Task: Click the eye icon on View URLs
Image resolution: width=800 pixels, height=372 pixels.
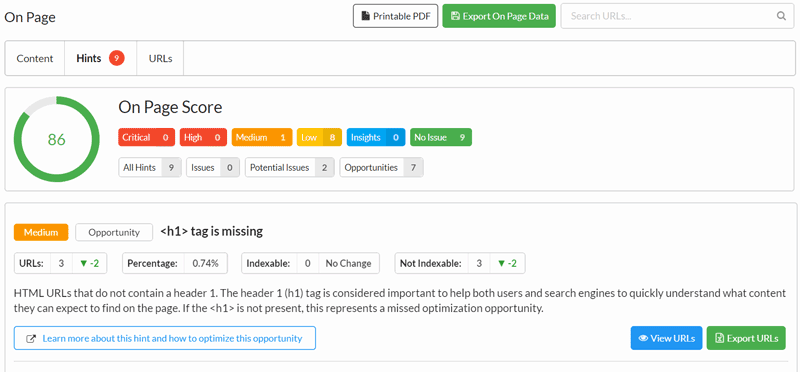Action: click(643, 338)
